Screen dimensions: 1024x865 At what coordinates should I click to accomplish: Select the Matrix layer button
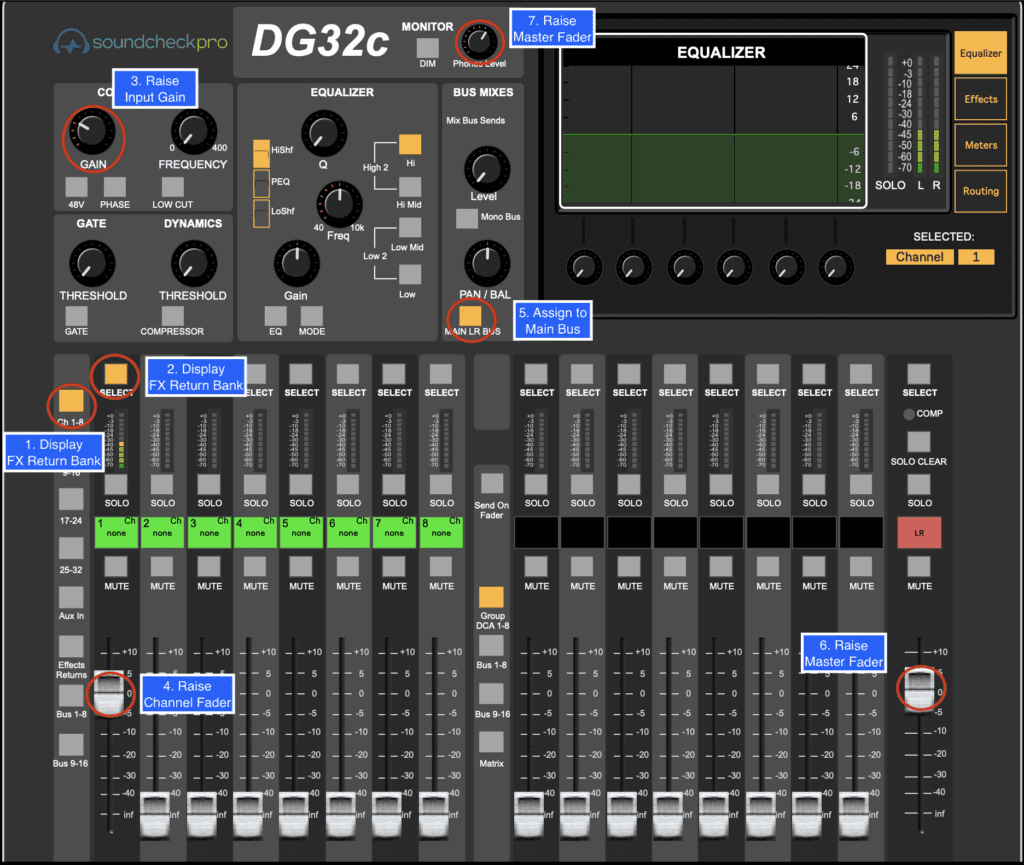click(x=491, y=742)
